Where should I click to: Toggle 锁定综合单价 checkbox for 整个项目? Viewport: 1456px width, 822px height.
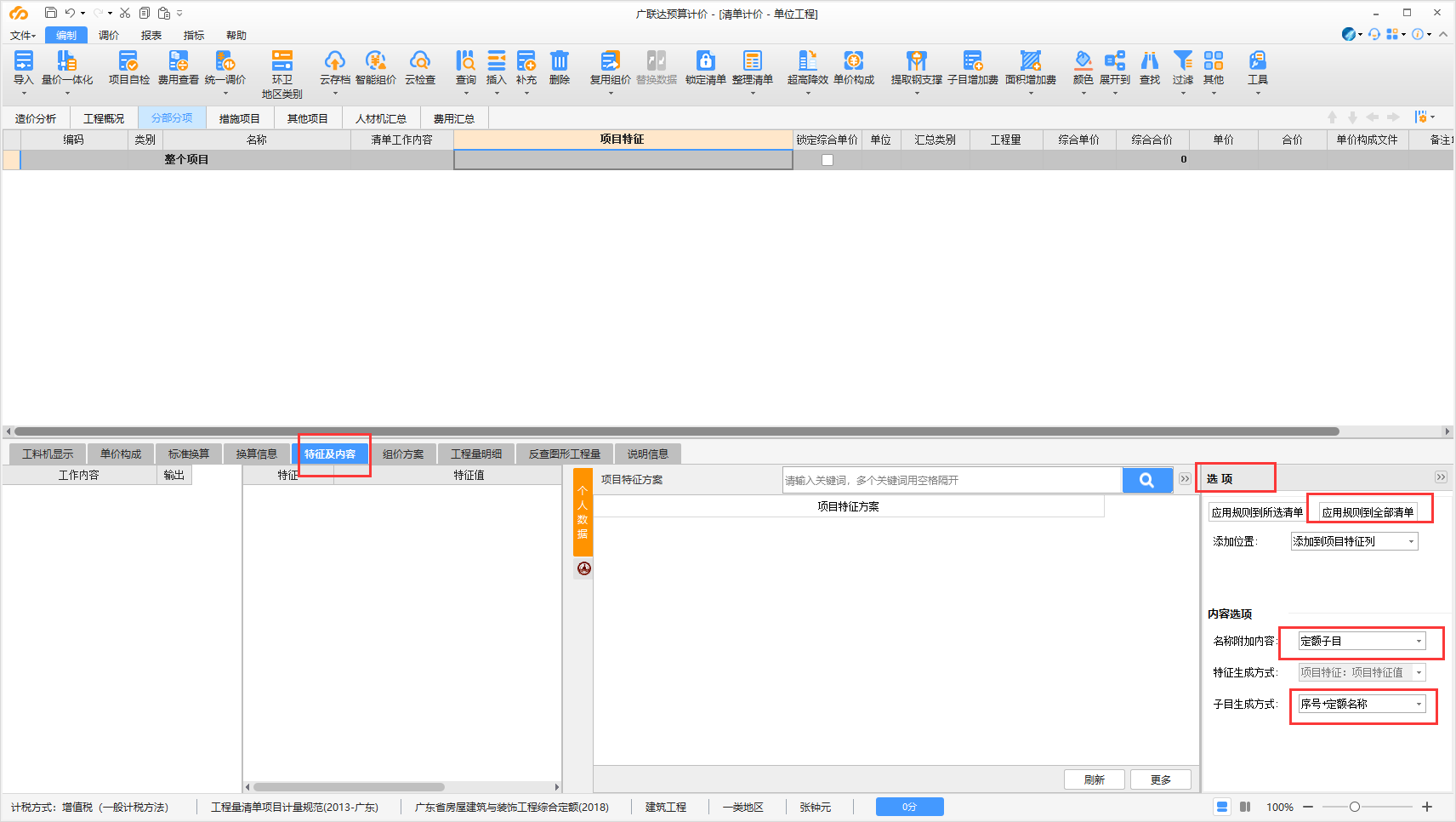pos(828,160)
